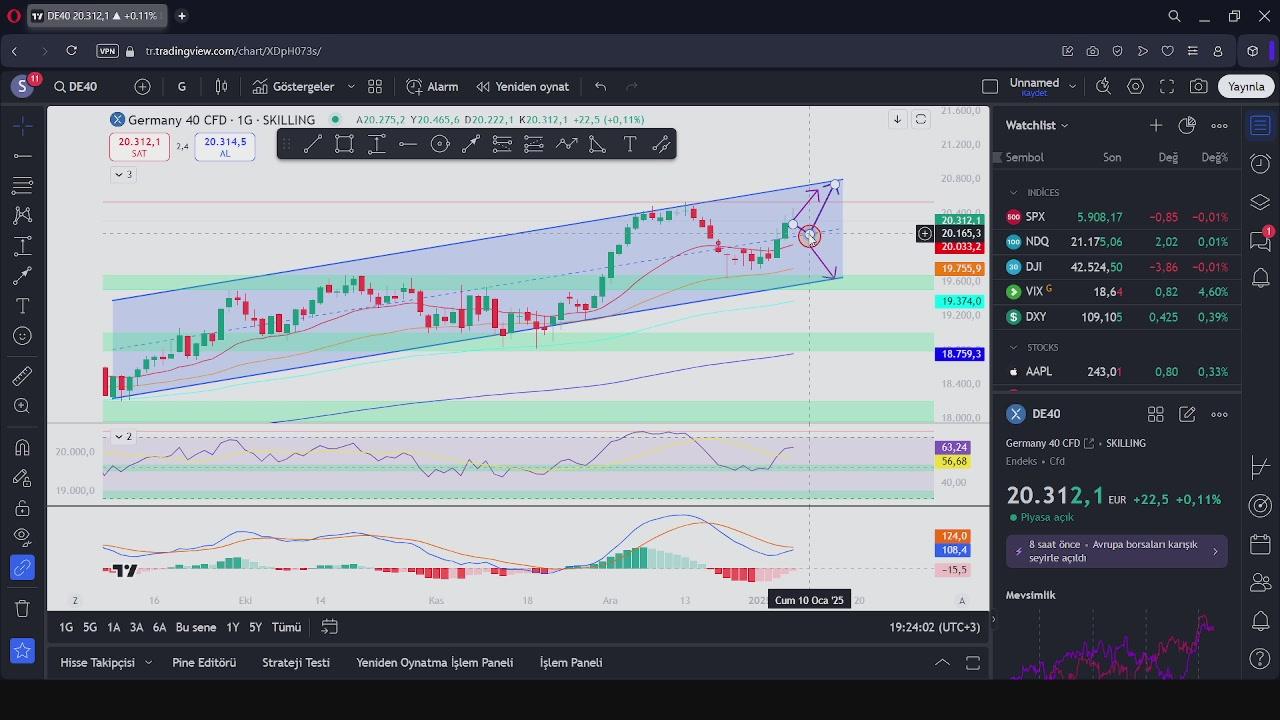Open Göstergeler indicators menu
Image resolution: width=1280 pixels, height=720 pixels.
(294, 87)
